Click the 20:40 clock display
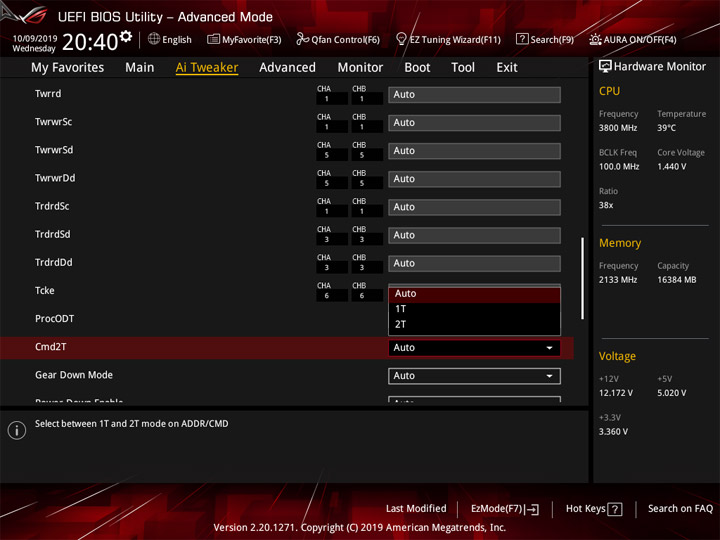Screen dimensions: 720x540 pyautogui.click(x=90, y=42)
